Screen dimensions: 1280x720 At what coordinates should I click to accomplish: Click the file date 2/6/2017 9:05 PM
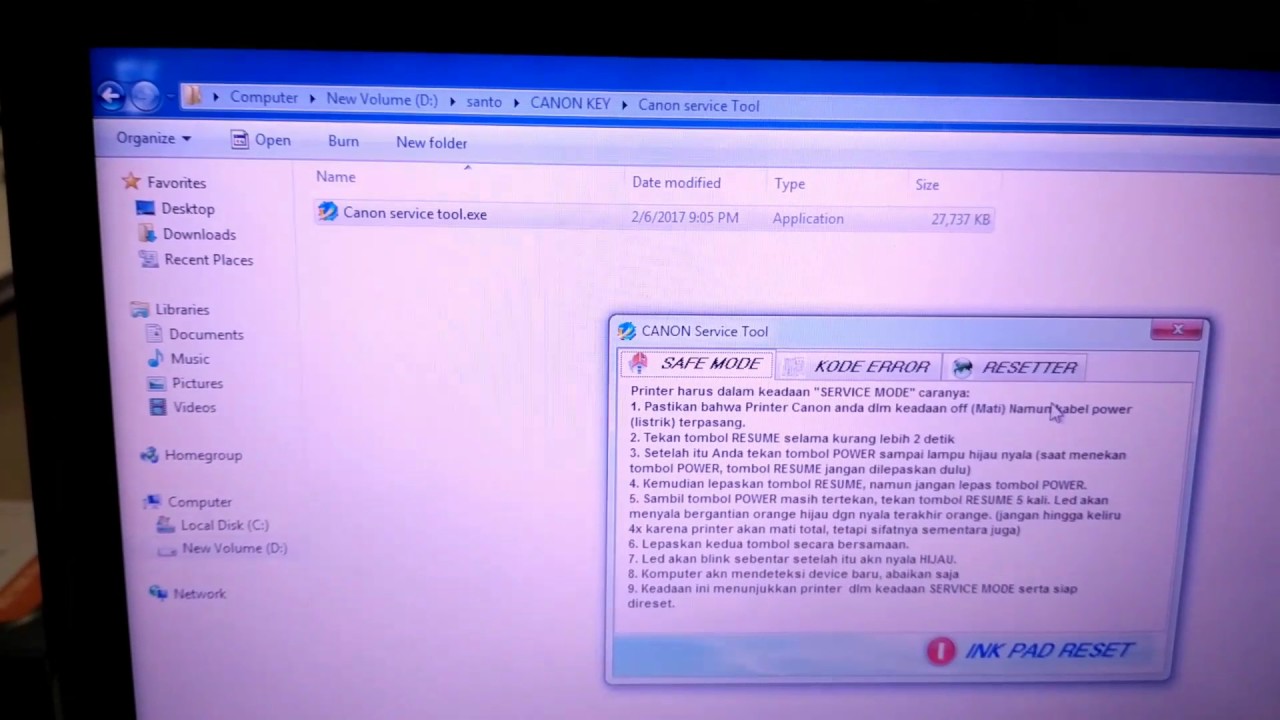(x=685, y=217)
